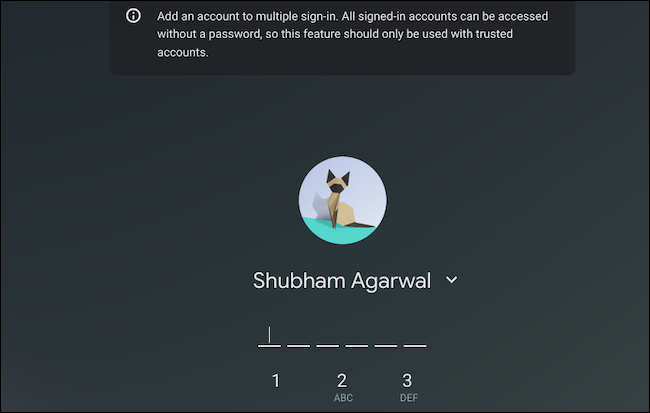The height and width of the screenshot is (413, 650).
Task: Click the 'Add an account' phrase in banner
Action: (x=199, y=16)
